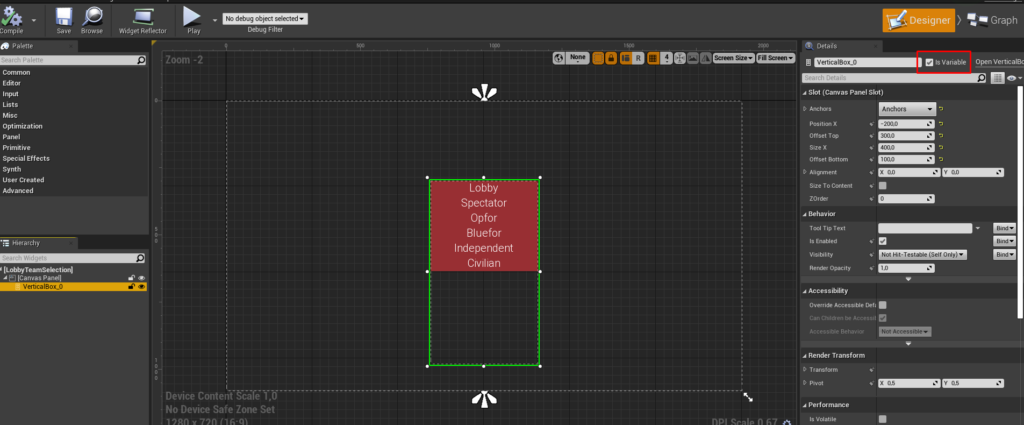Click the Search Palette magnifier icon
Screen dimensions: 1024x425
click(x=141, y=60)
